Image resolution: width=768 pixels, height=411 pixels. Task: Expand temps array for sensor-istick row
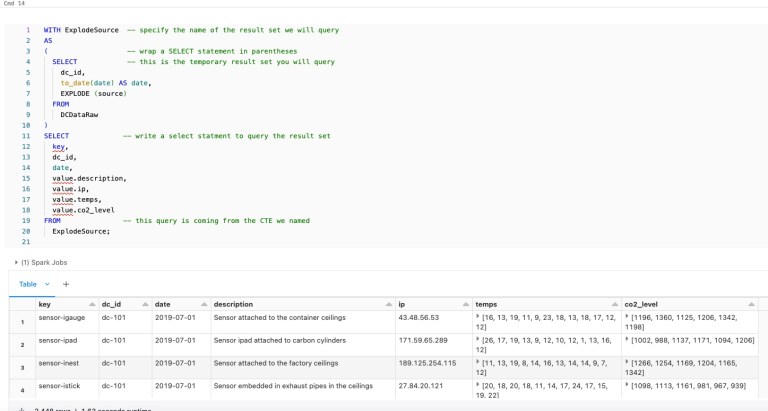478,385
